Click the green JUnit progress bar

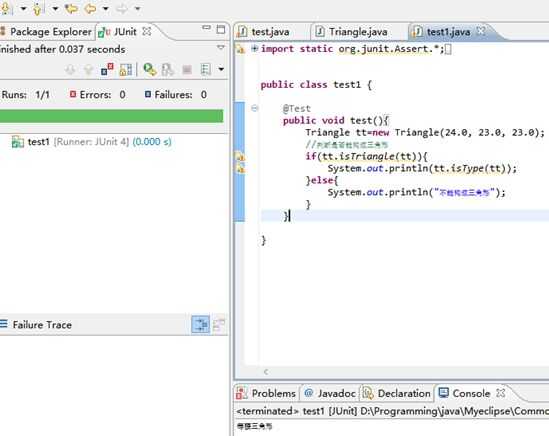(x=111, y=116)
